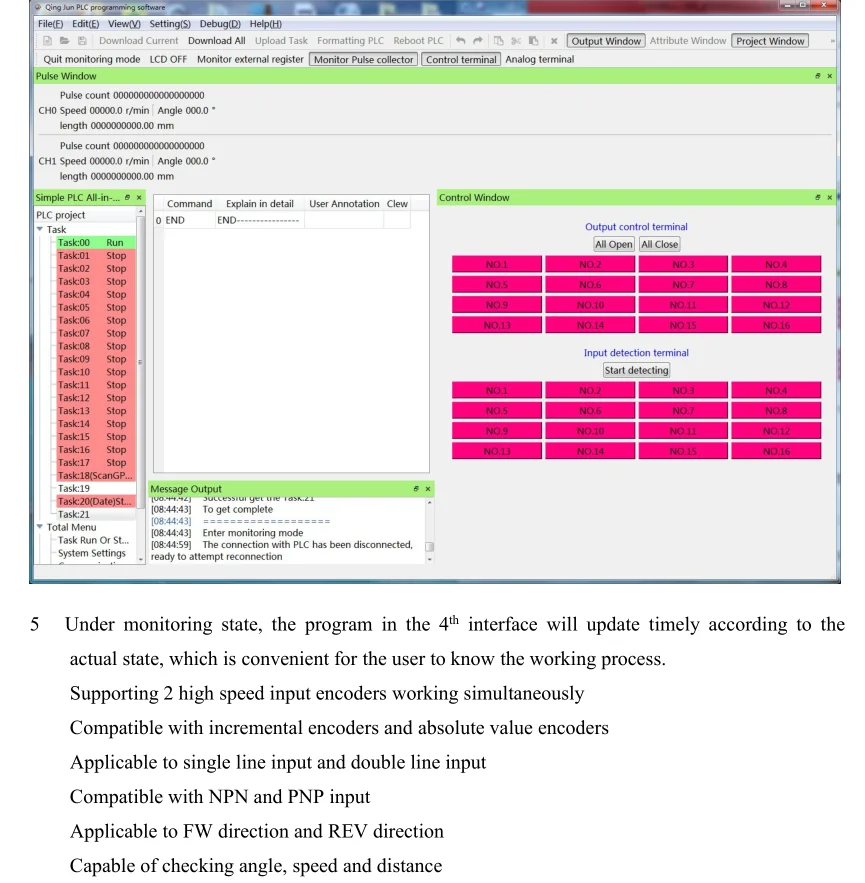Click the paste clipboard icon in toolbar
Viewport: 865px width, 883px height.
[533, 41]
